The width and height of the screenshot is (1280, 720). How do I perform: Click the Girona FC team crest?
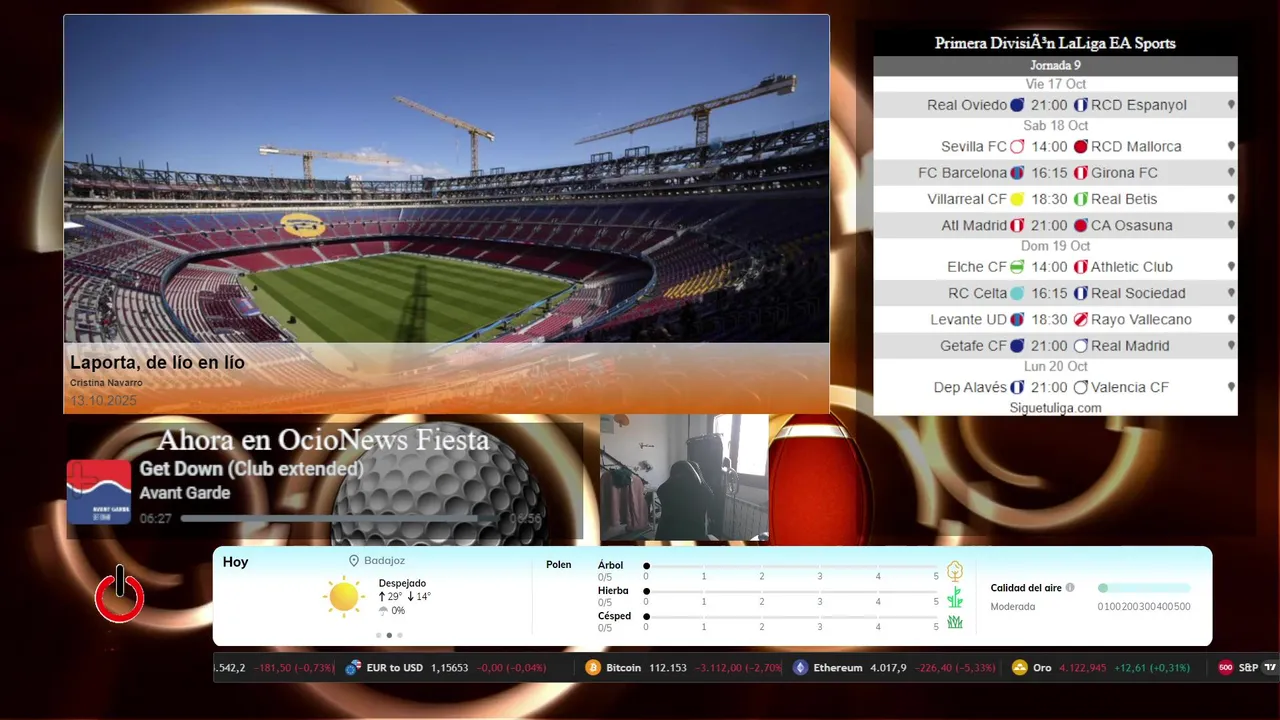click(1081, 173)
